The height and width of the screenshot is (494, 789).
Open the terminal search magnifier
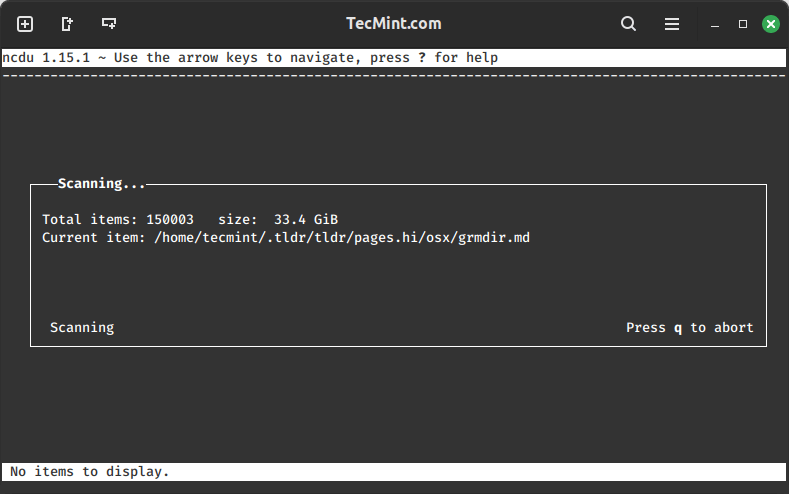click(x=628, y=24)
